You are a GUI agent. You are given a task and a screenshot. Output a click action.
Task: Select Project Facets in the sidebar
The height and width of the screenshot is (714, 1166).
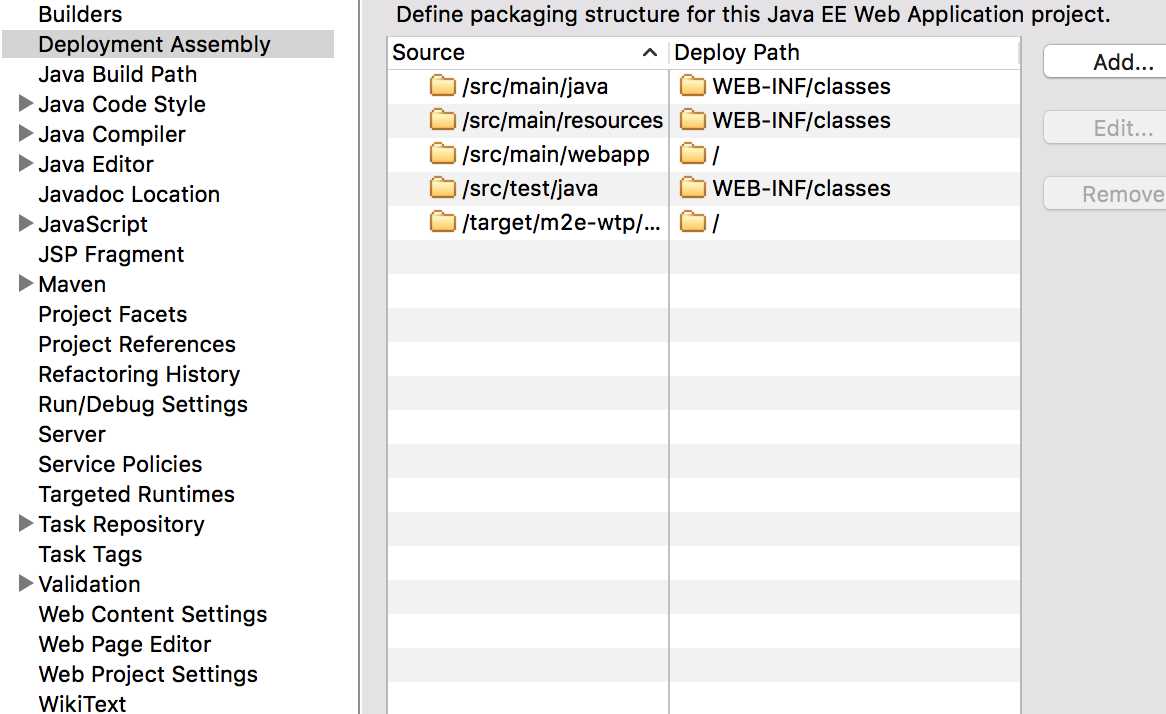tap(112, 314)
